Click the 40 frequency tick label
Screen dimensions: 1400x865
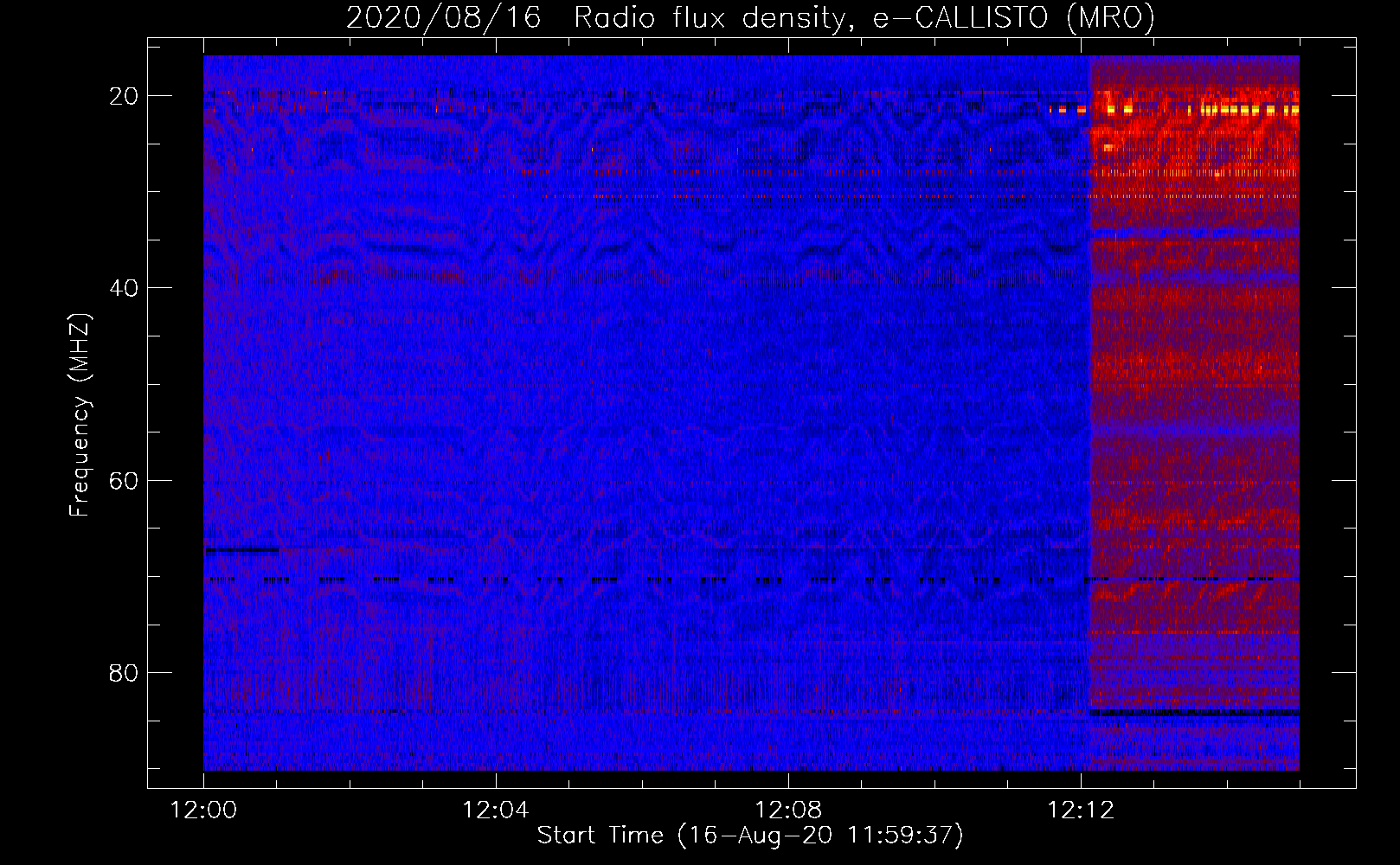click(x=124, y=288)
